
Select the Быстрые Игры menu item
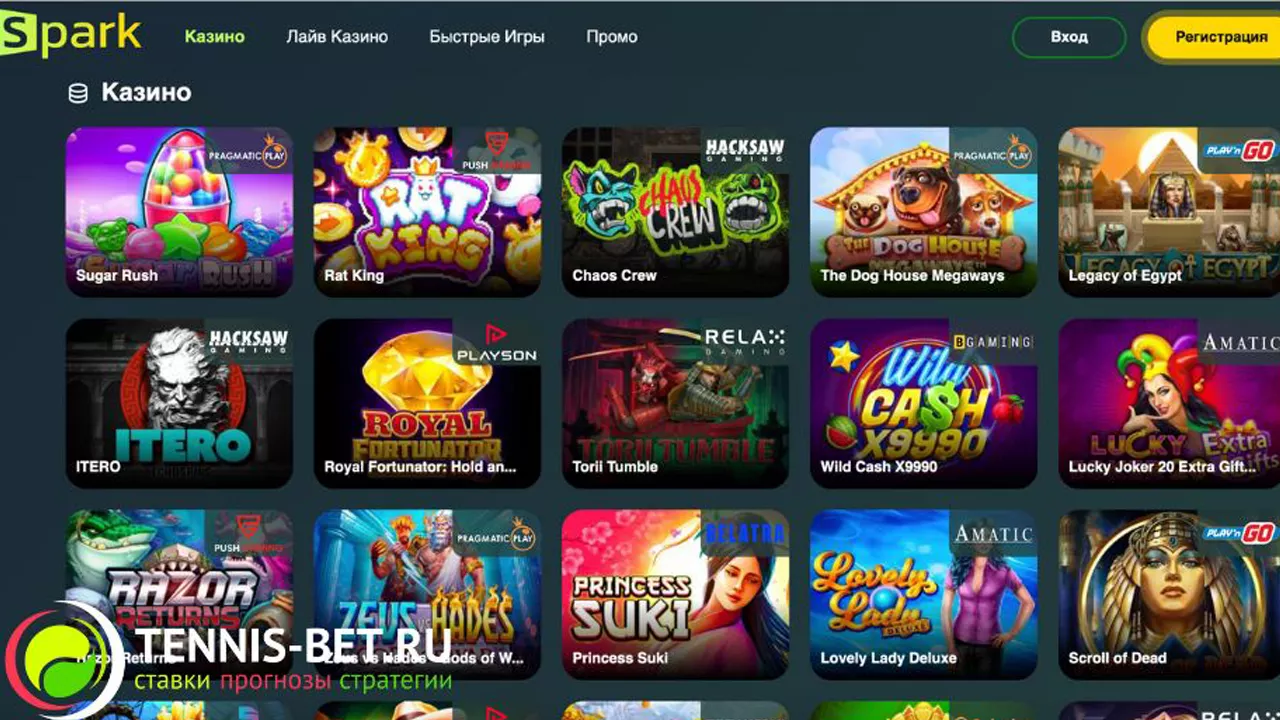tap(487, 37)
